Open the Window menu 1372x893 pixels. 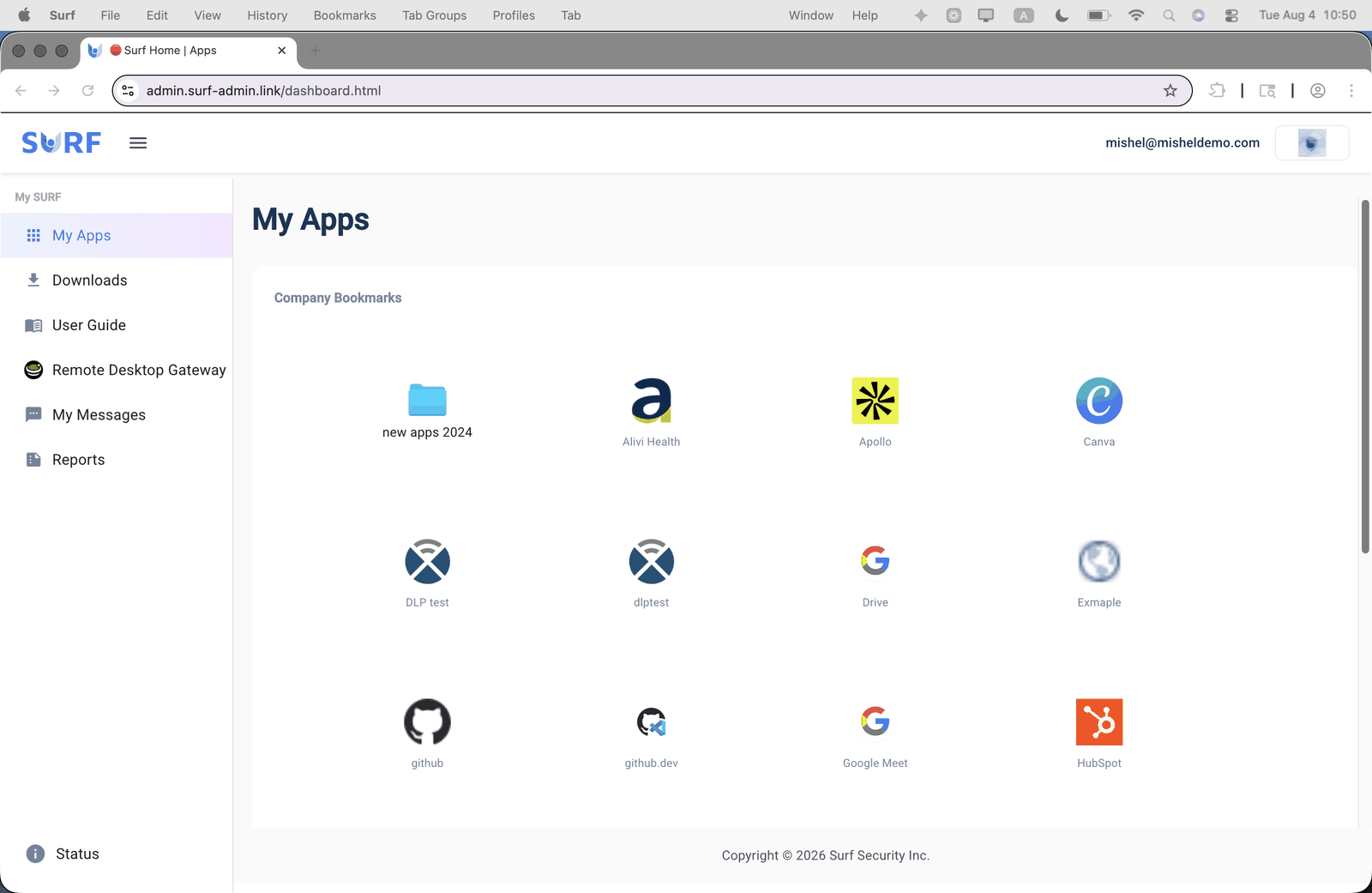click(x=811, y=15)
